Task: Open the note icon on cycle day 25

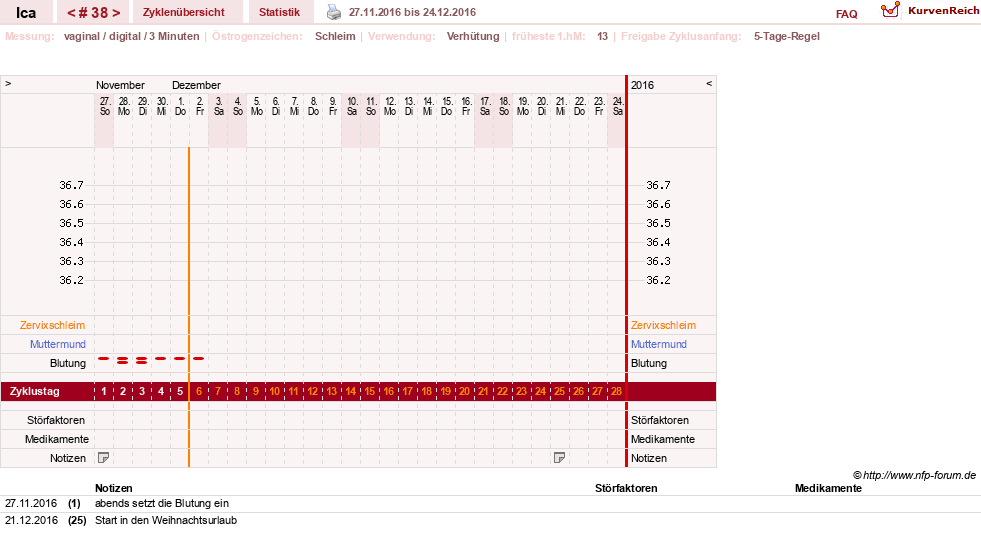Action: 559,458
